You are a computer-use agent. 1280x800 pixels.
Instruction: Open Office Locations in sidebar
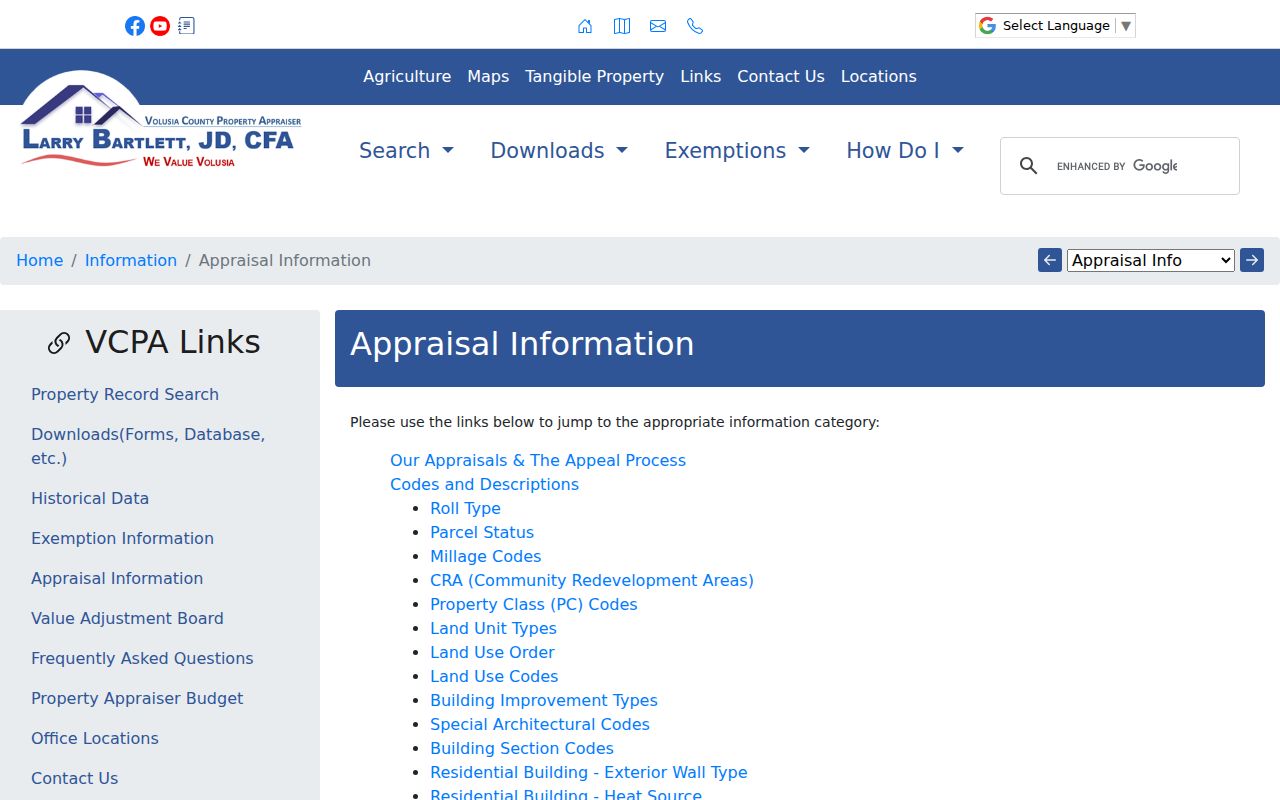point(95,738)
